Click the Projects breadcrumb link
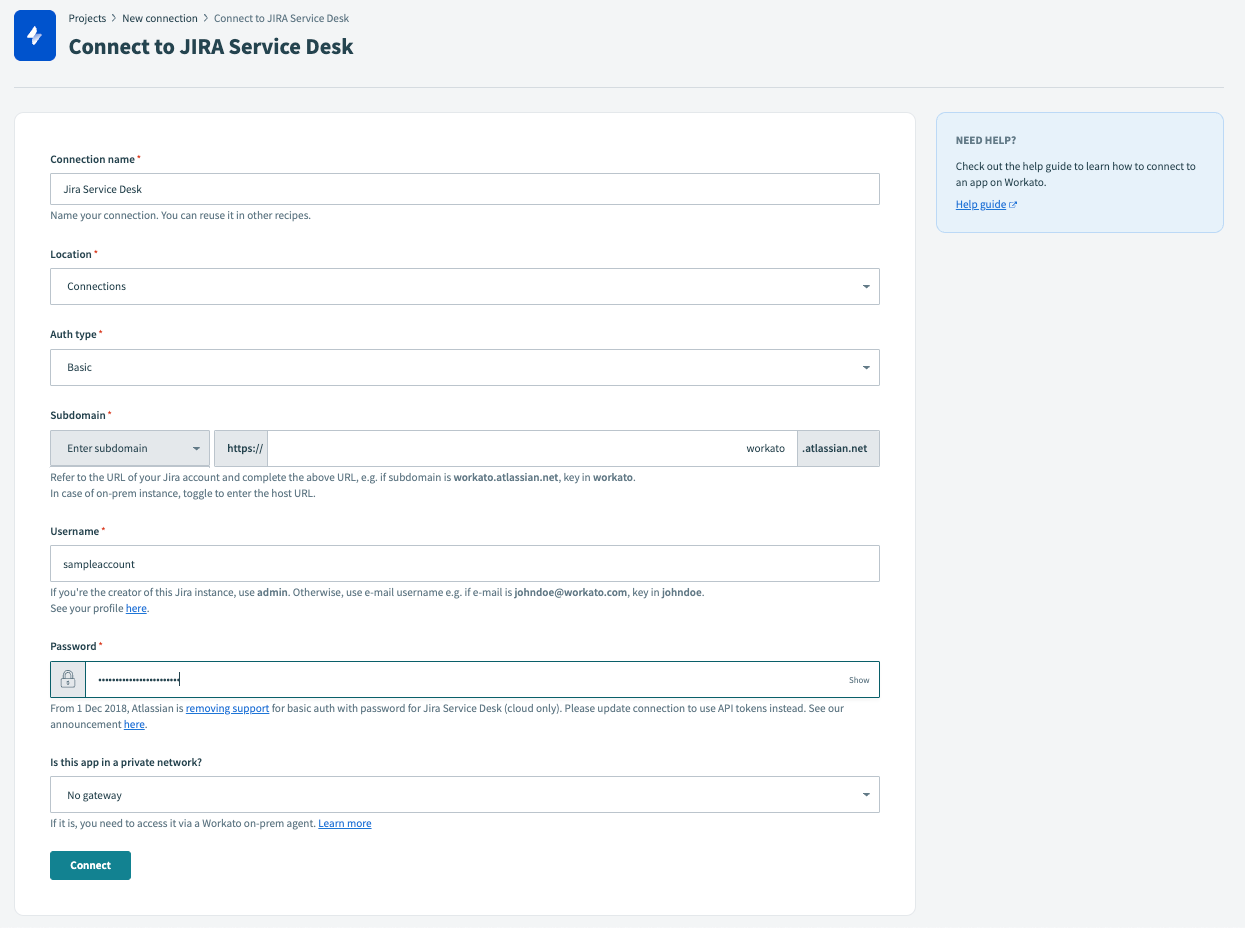This screenshot has width=1245, height=928. coord(87,17)
